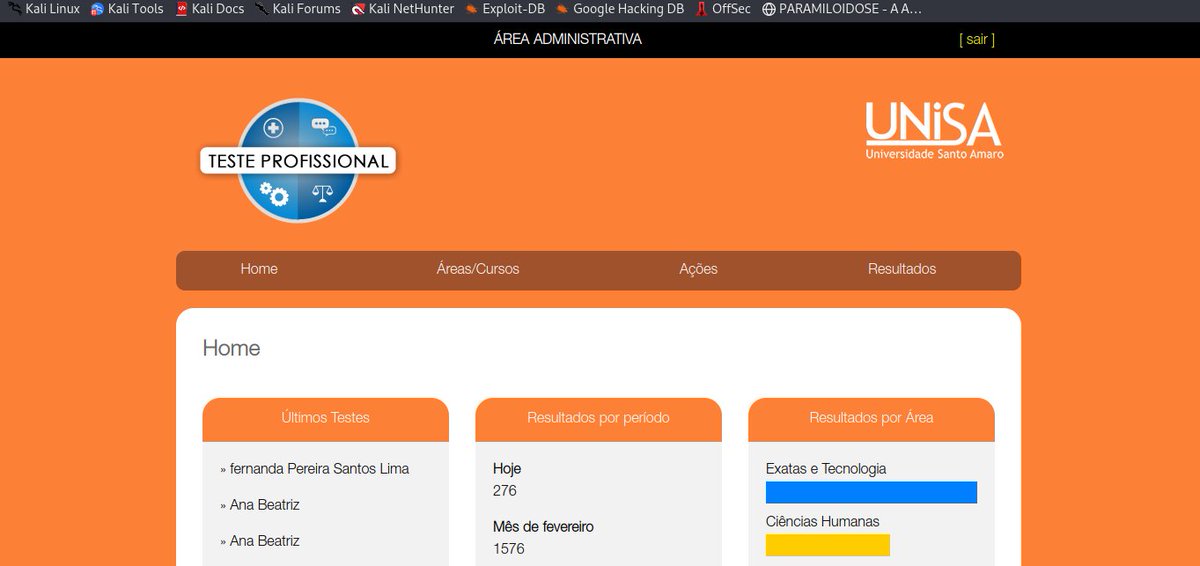Click the Teste Profissional logo
This screenshot has height=566, width=1200.
pyautogui.click(x=298, y=160)
